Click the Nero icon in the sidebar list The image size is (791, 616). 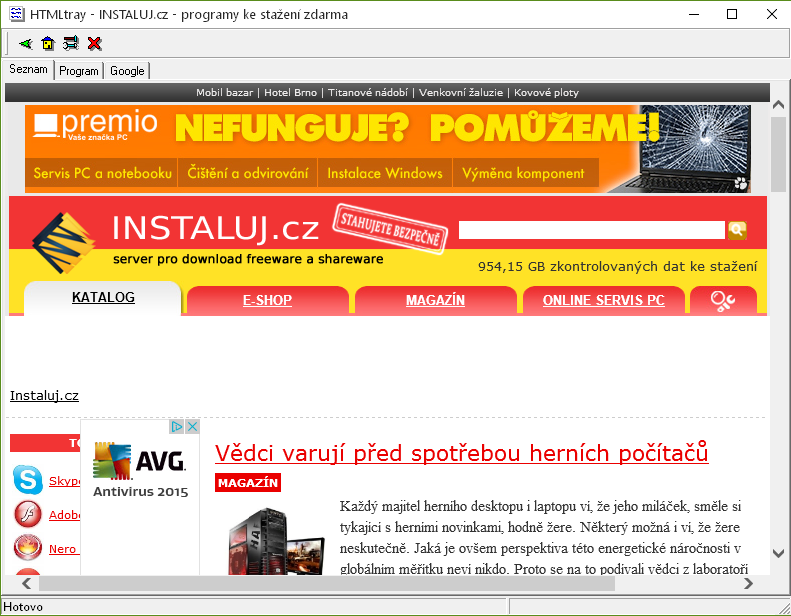(x=28, y=549)
